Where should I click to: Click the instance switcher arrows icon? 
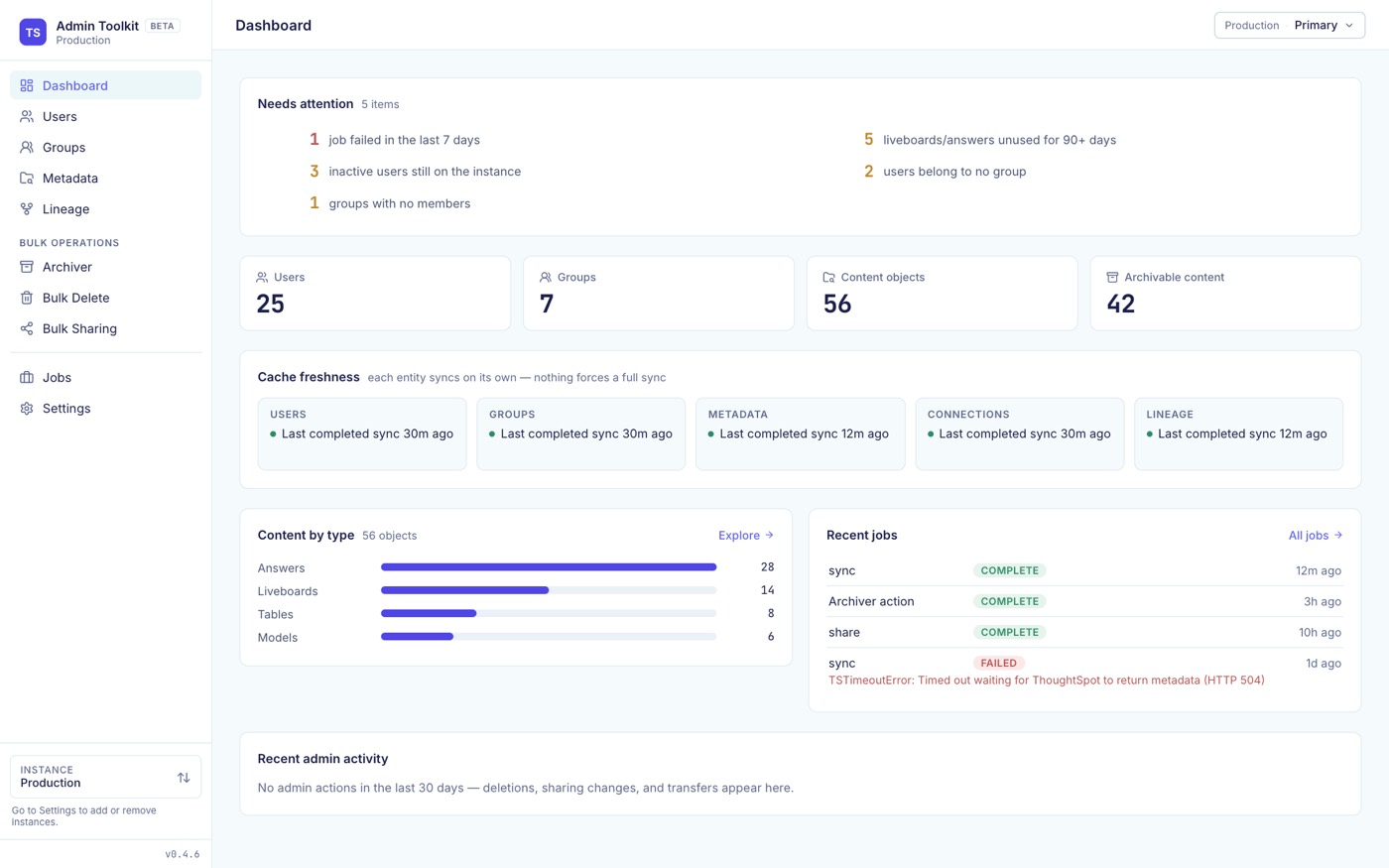184,777
